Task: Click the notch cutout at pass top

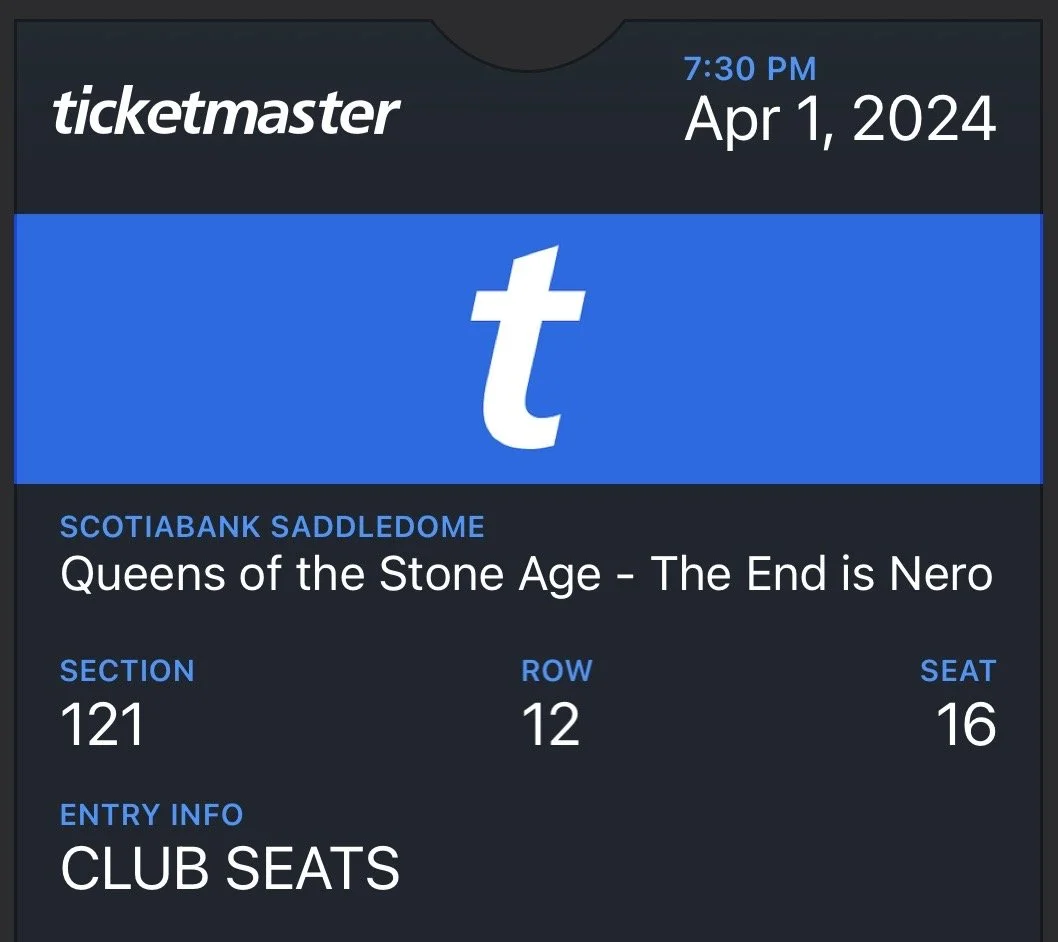Action: point(528,42)
